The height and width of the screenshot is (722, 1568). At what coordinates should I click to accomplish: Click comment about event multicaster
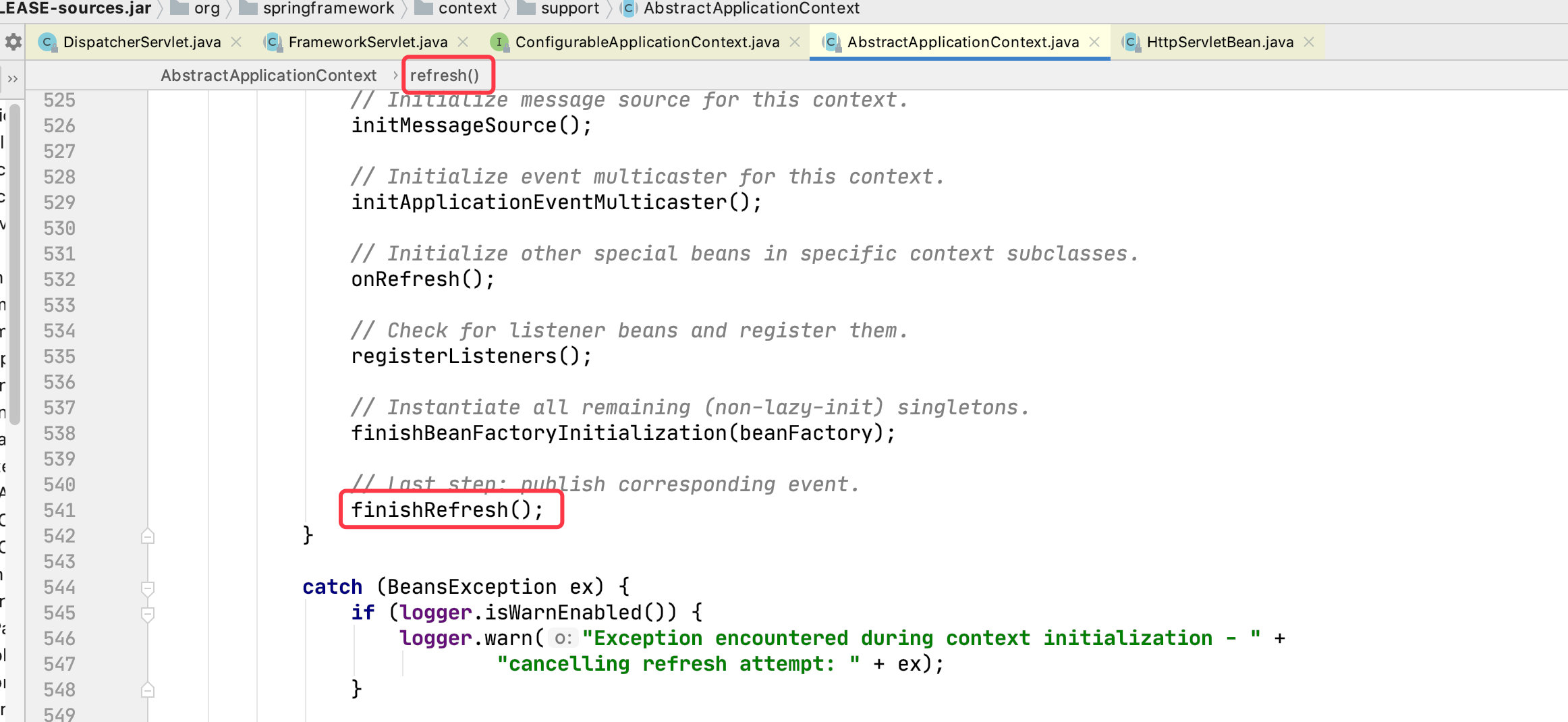647,177
